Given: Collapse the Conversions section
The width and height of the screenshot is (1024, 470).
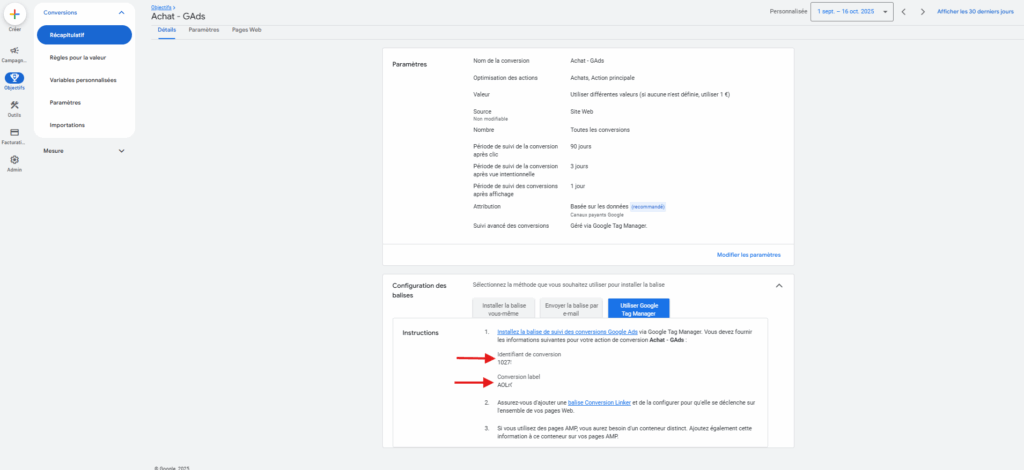Looking at the screenshot, I should pyautogui.click(x=121, y=12).
